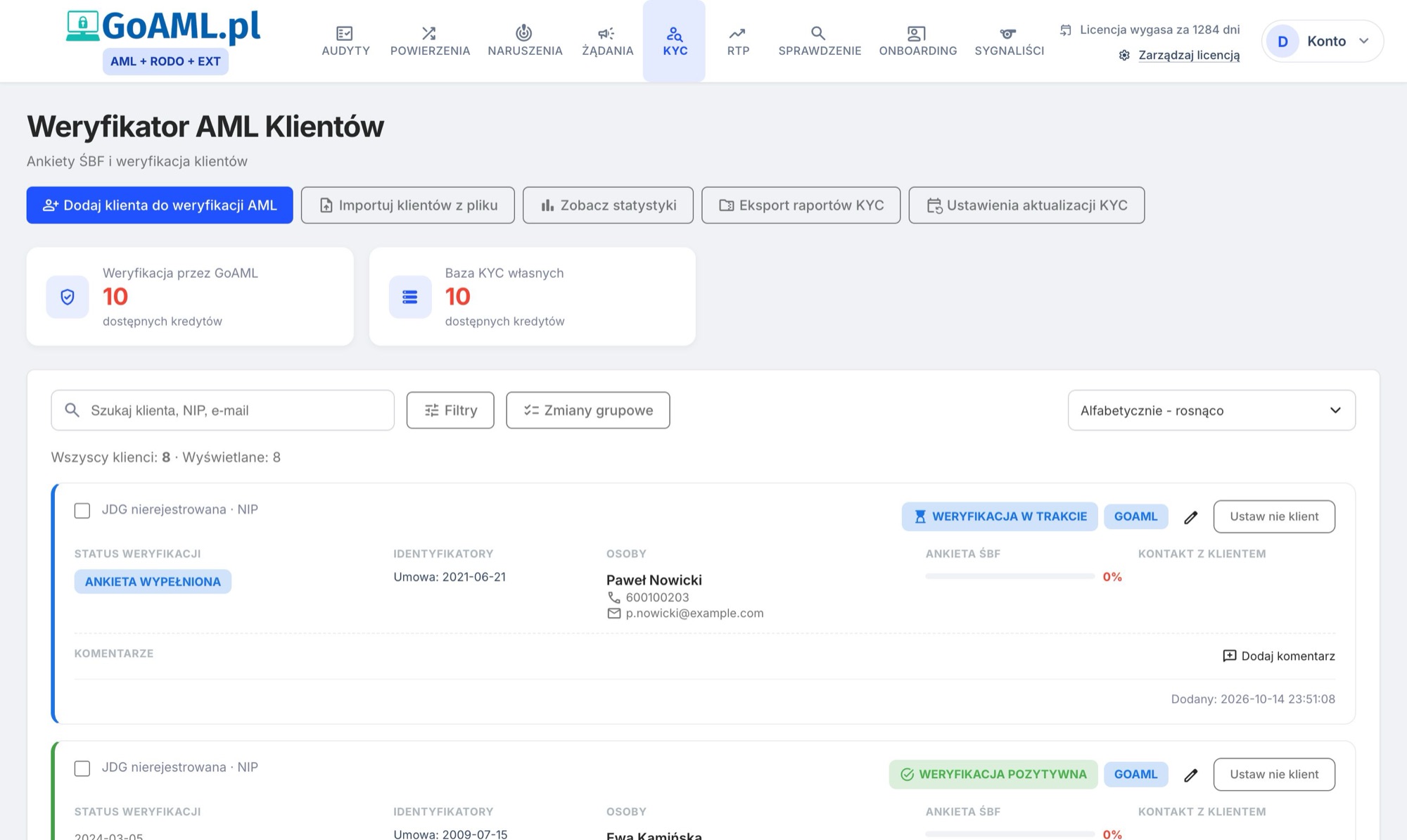Click Ustaw nie klient for Paweł Nowicki

[1274, 516]
